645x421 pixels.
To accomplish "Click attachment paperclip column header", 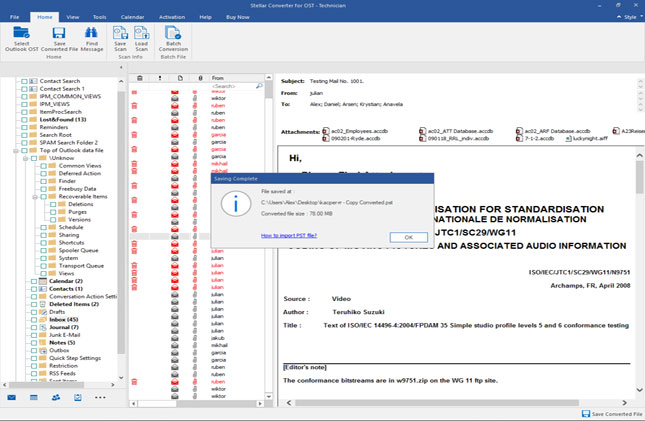I will 200,78.
